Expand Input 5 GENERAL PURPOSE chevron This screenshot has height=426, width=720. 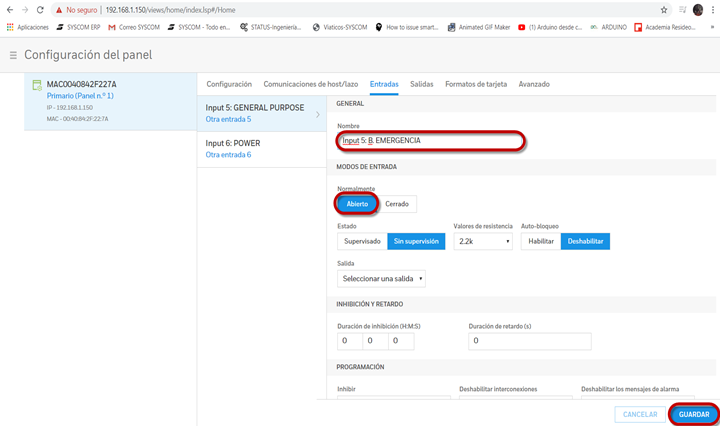pos(318,114)
